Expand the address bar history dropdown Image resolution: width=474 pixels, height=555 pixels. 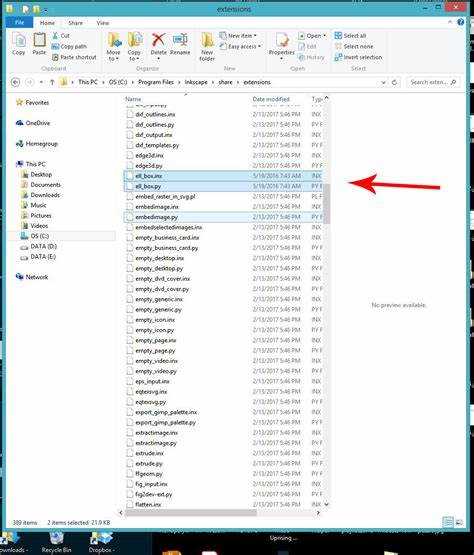click(383, 82)
